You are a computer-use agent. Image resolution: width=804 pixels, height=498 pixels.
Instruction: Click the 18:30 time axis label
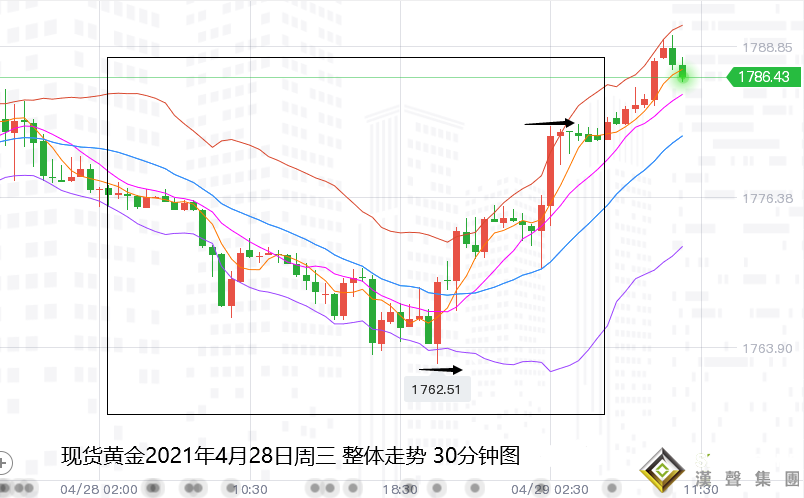[x=400, y=490]
